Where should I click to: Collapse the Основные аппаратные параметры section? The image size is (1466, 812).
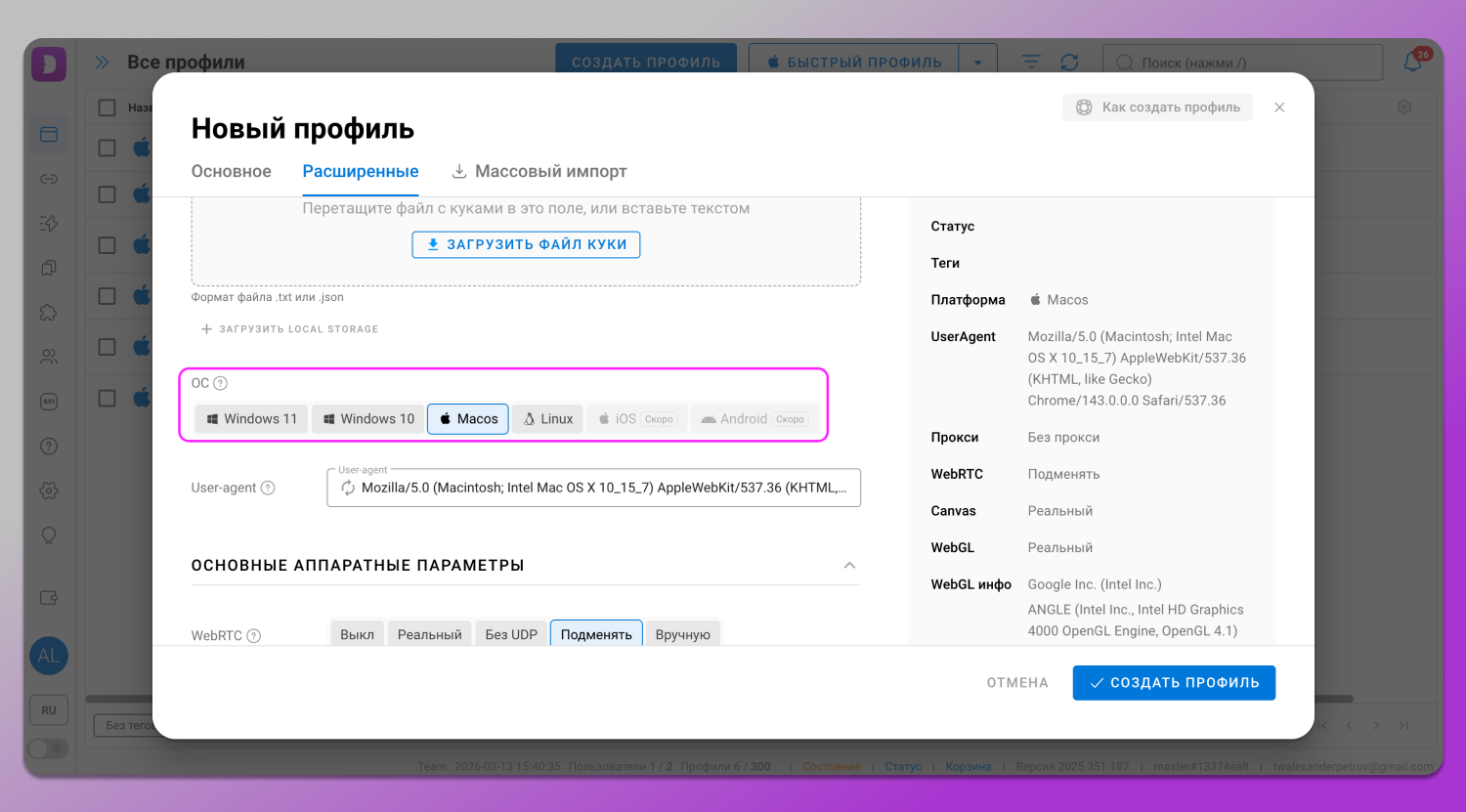click(849, 565)
